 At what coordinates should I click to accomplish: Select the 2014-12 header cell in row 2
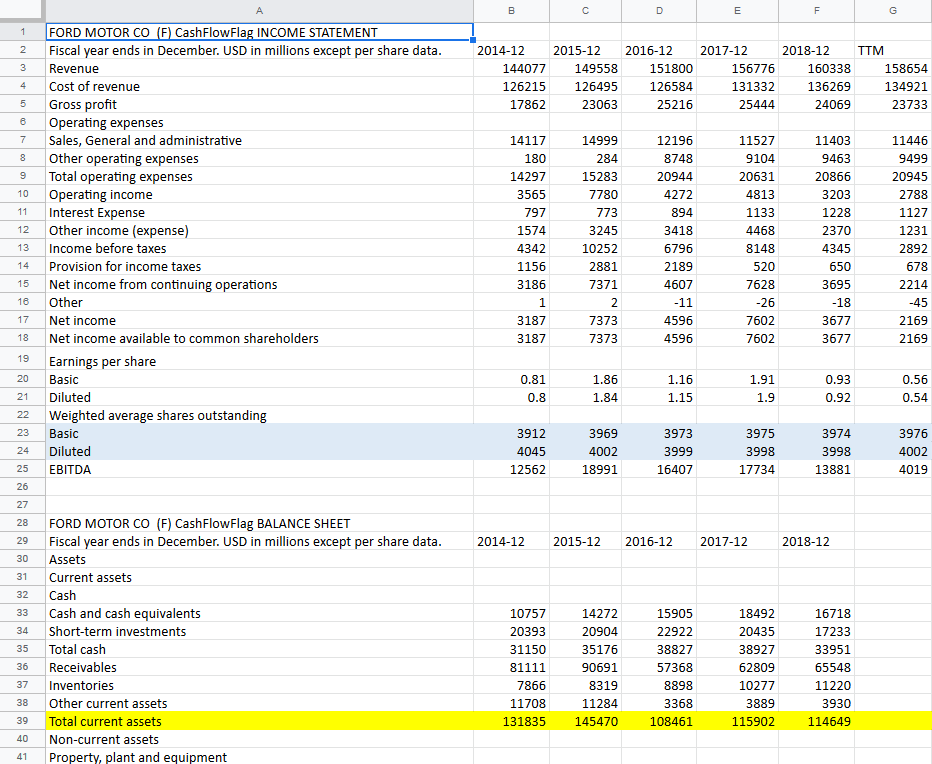click(511, 50)
